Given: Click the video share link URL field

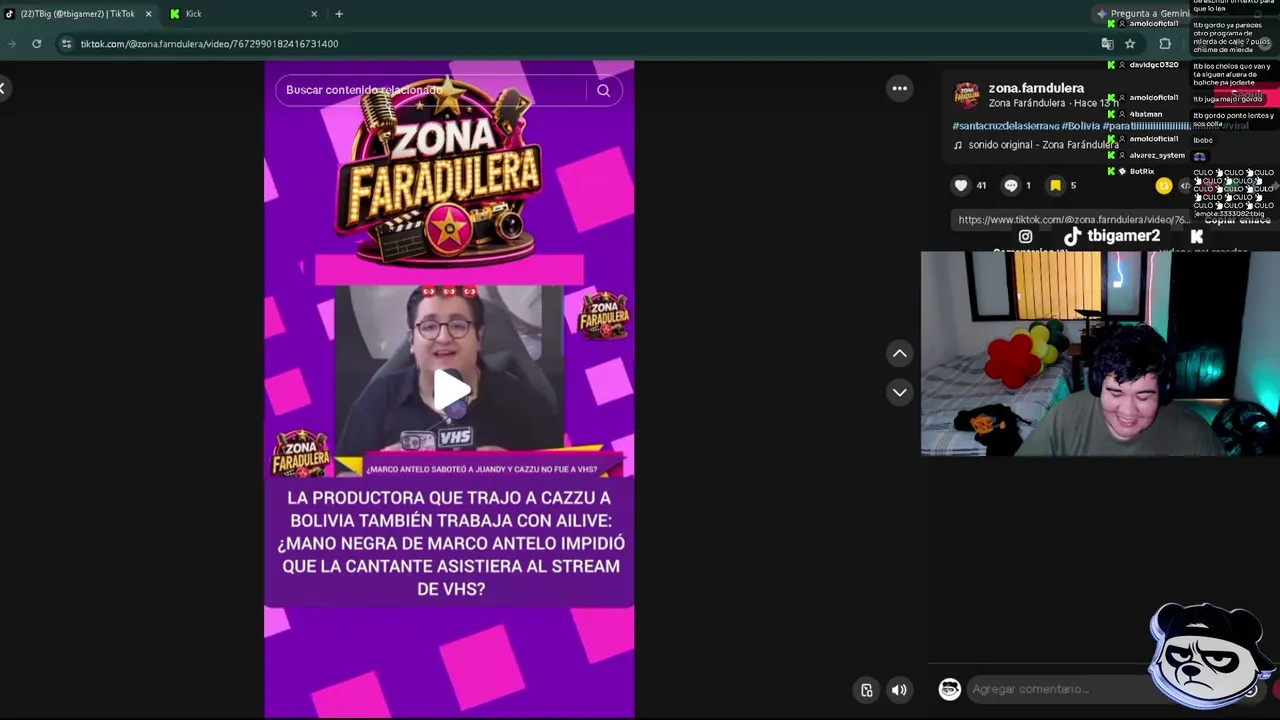Looking at the screenshot, I should point(1073,220).
